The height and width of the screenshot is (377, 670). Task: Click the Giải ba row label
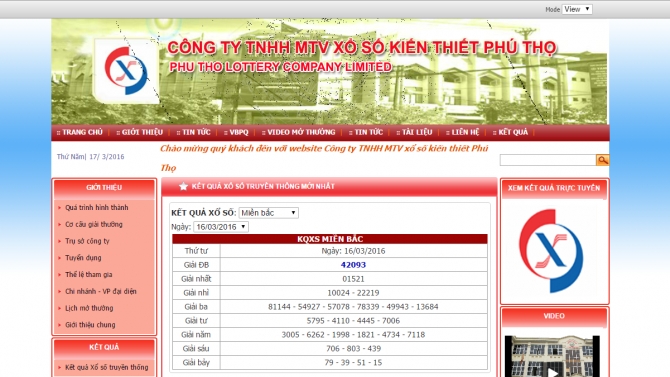tap(196, 307)
